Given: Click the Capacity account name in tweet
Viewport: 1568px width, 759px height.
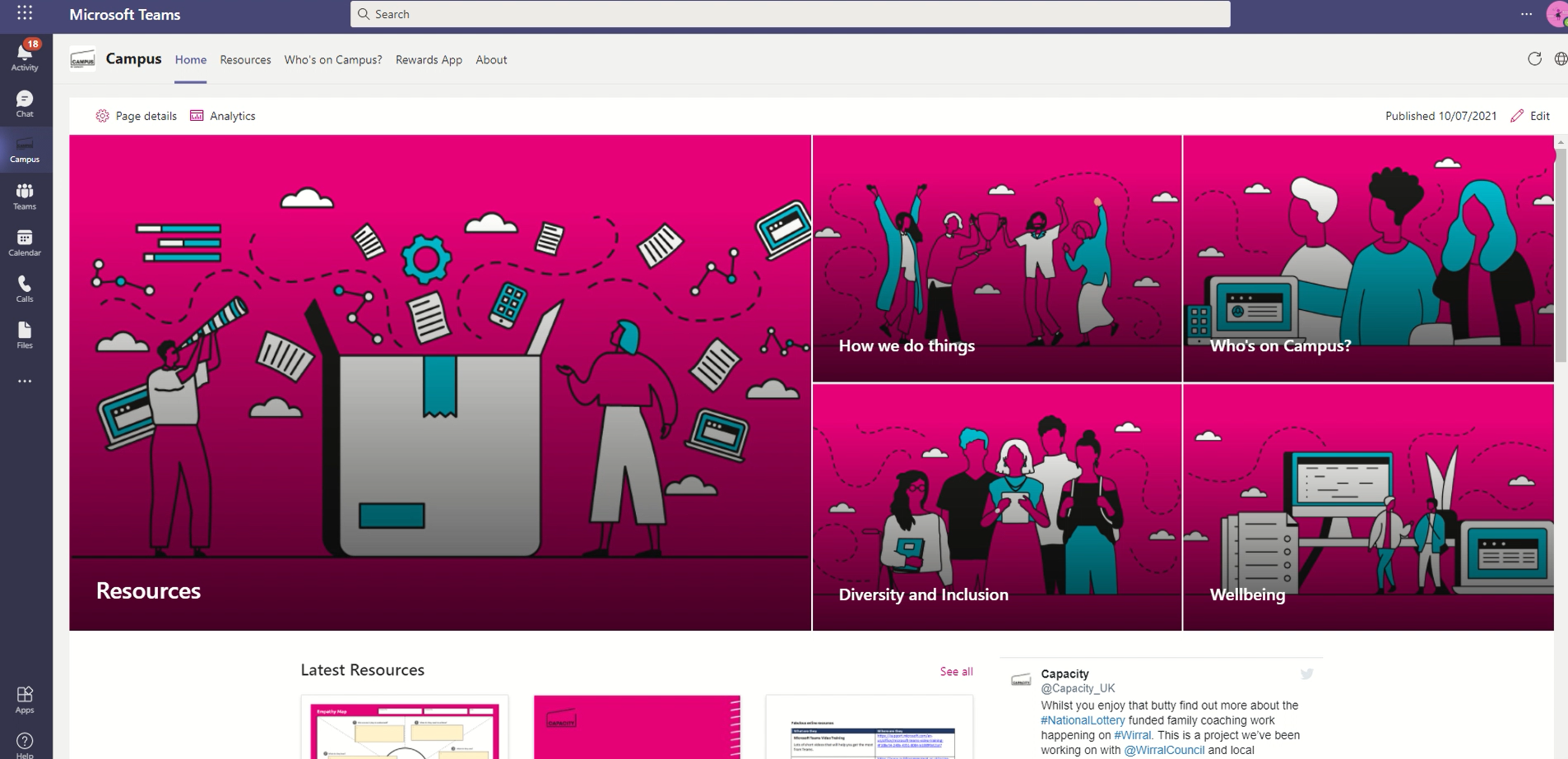Looking at the screenshot, I should point(1065,673).
